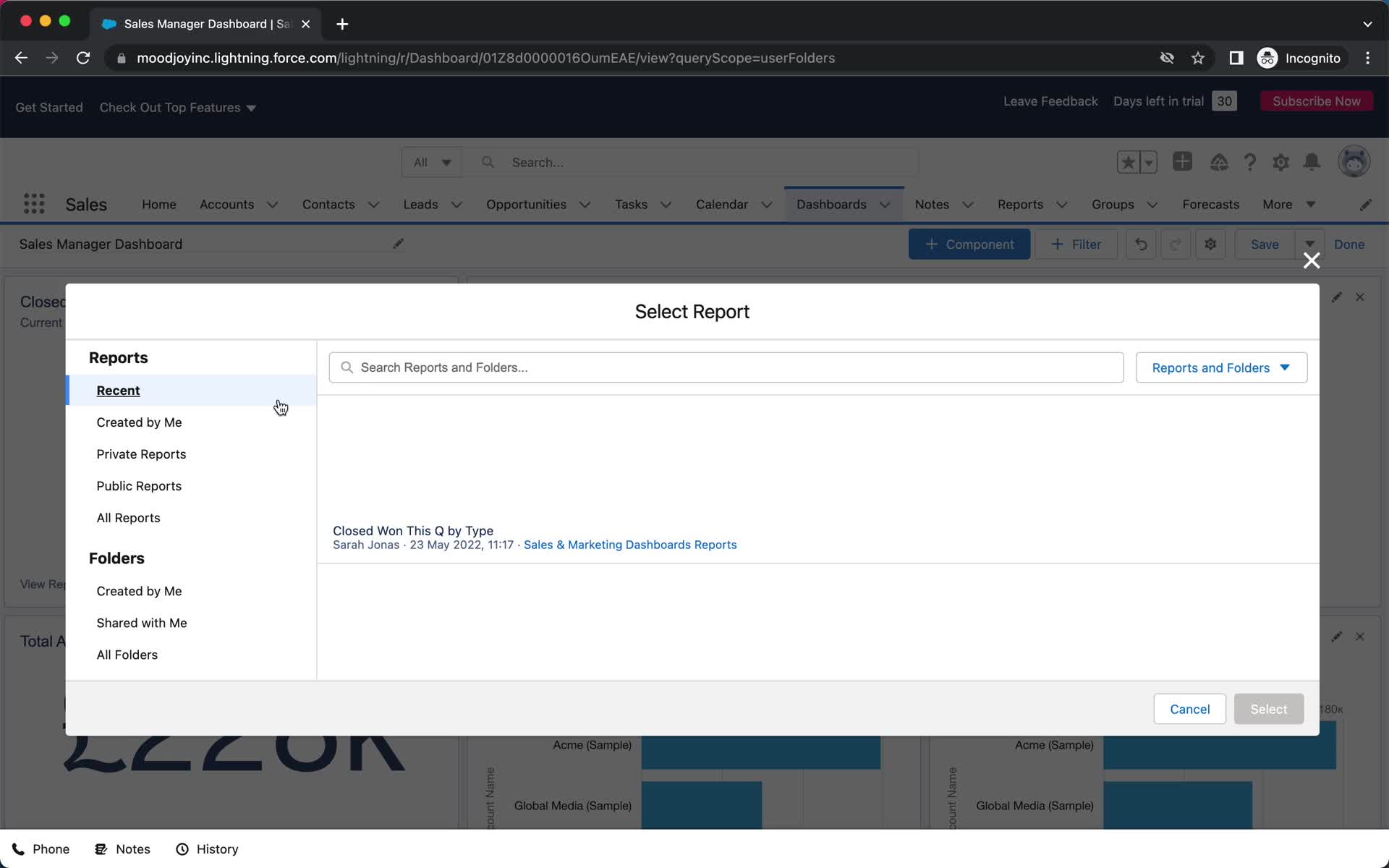Select Shared with Me folder option

point(141,622)
